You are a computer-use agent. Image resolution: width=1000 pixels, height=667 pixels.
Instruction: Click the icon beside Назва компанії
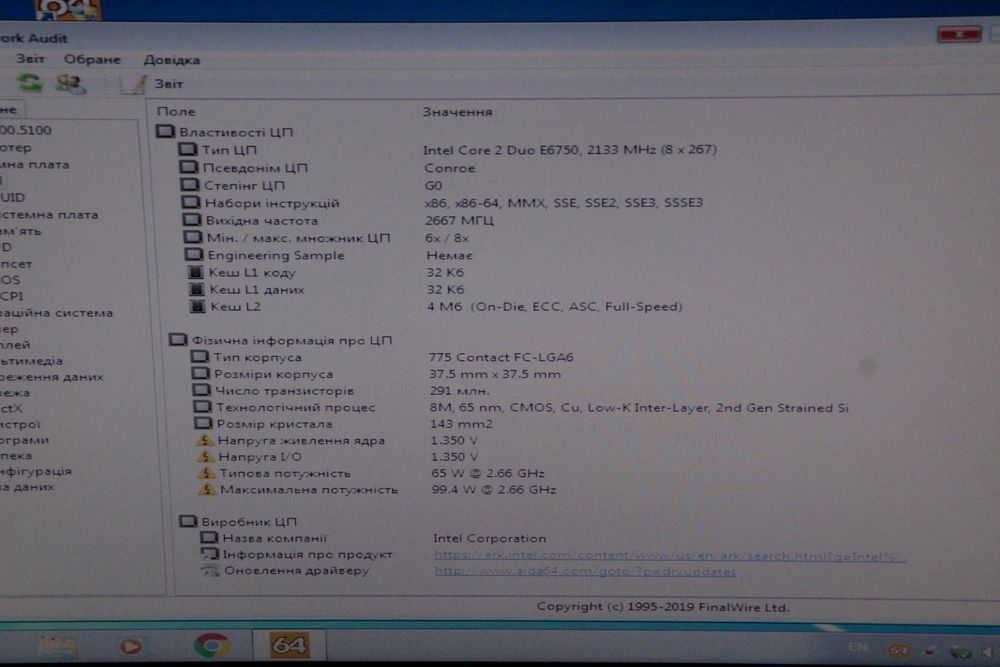coord(209,538)
